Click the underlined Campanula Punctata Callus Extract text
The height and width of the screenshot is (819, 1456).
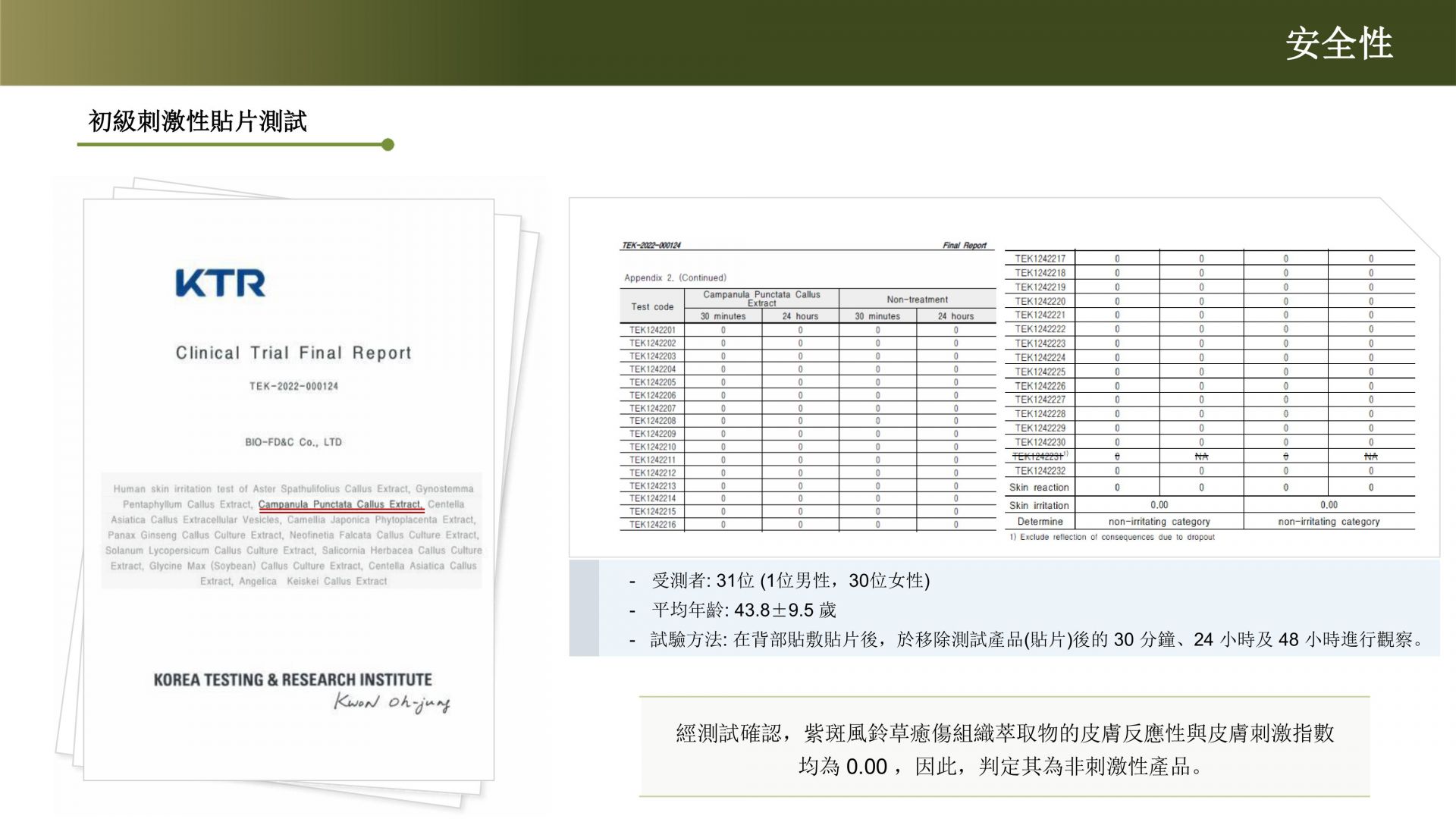[x=340, y=504]
